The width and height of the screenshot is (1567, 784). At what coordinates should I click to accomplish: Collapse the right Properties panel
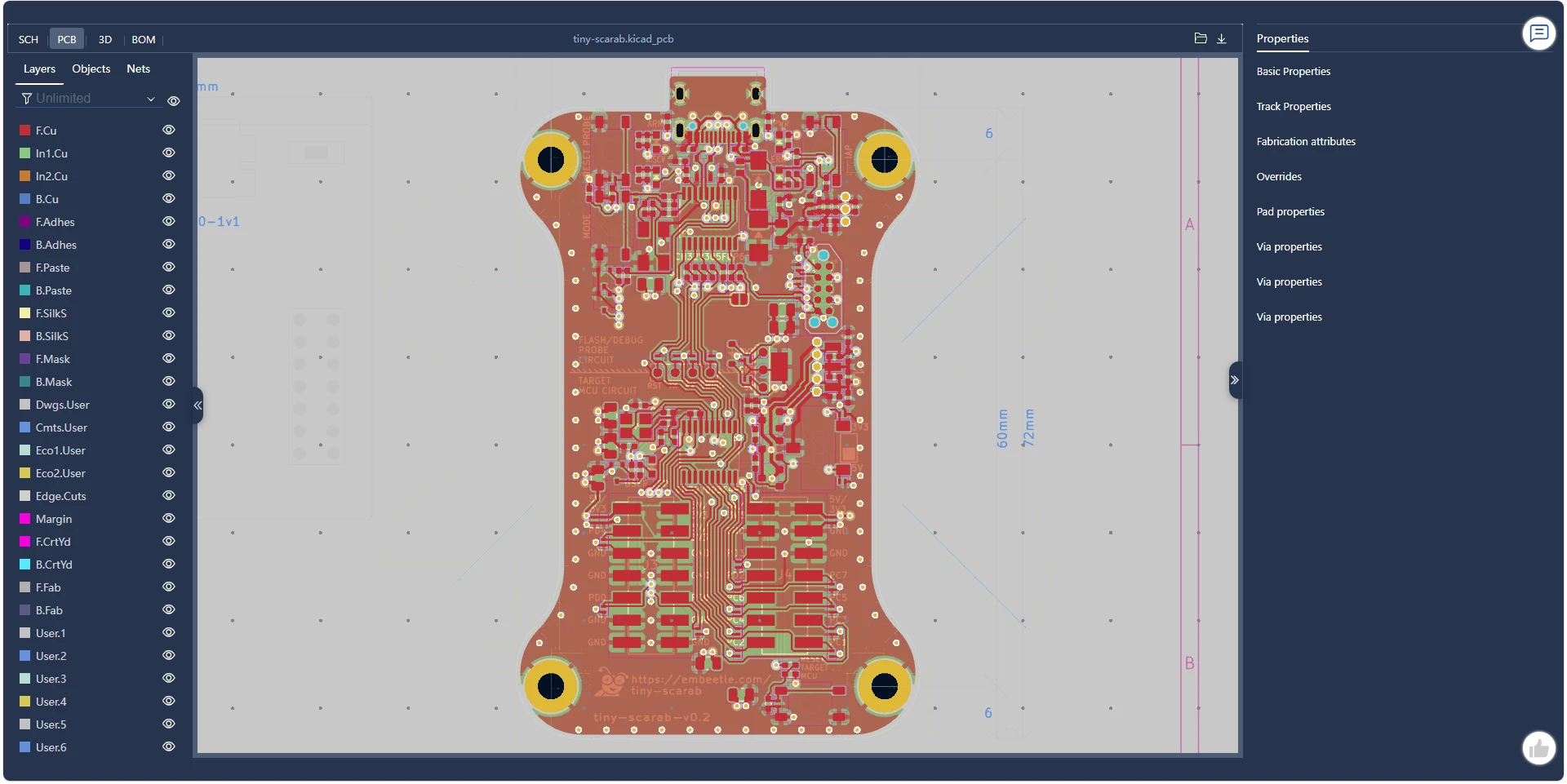pyautogui.click(x=1234, y=380)
